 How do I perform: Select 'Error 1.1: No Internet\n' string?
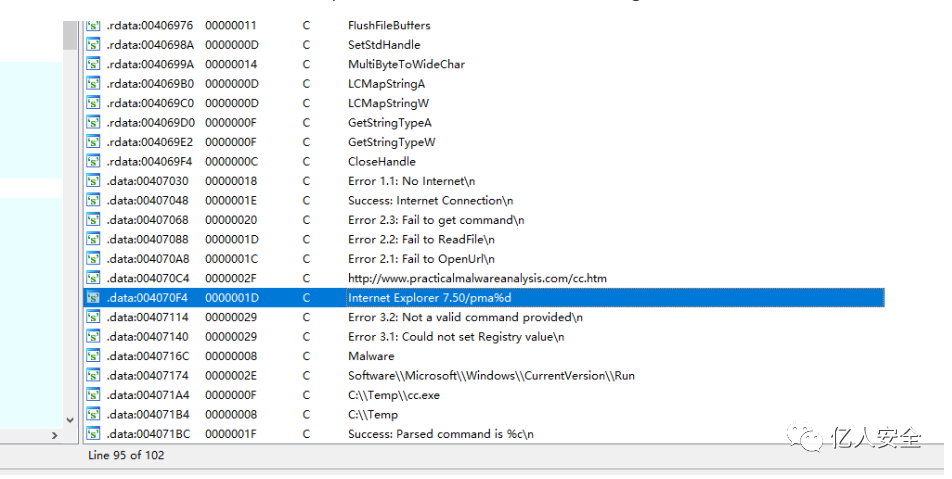pos(411,180)
